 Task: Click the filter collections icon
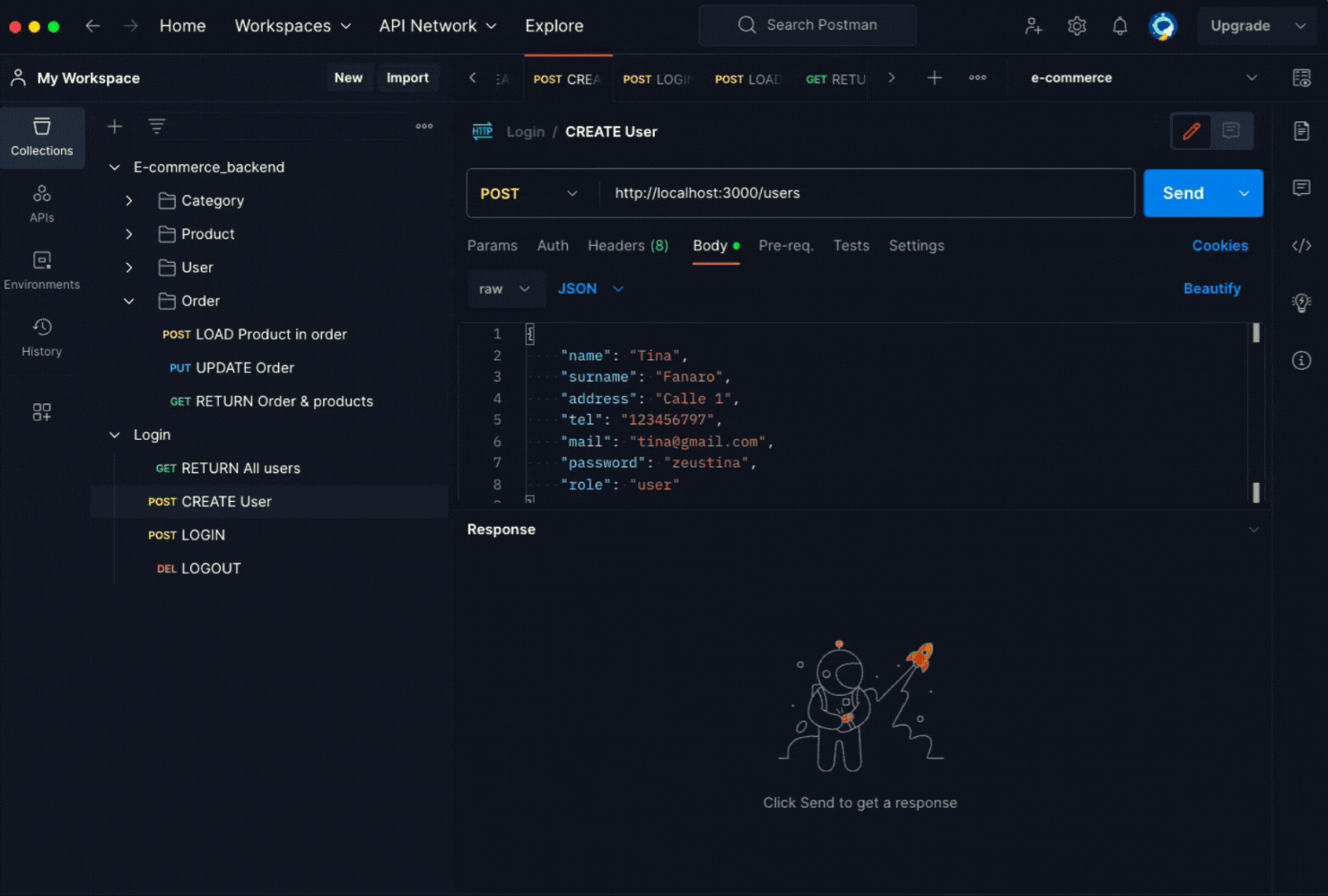pyautogui.click(x=156, y=126)
